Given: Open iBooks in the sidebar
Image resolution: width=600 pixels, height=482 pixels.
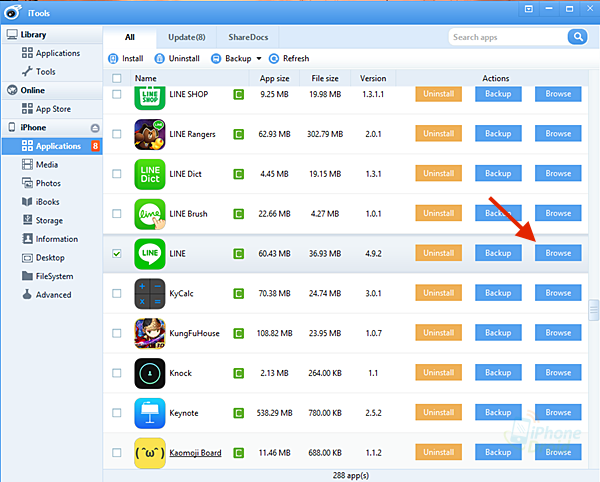Looking at the screenshot, I should pos(41,202).
